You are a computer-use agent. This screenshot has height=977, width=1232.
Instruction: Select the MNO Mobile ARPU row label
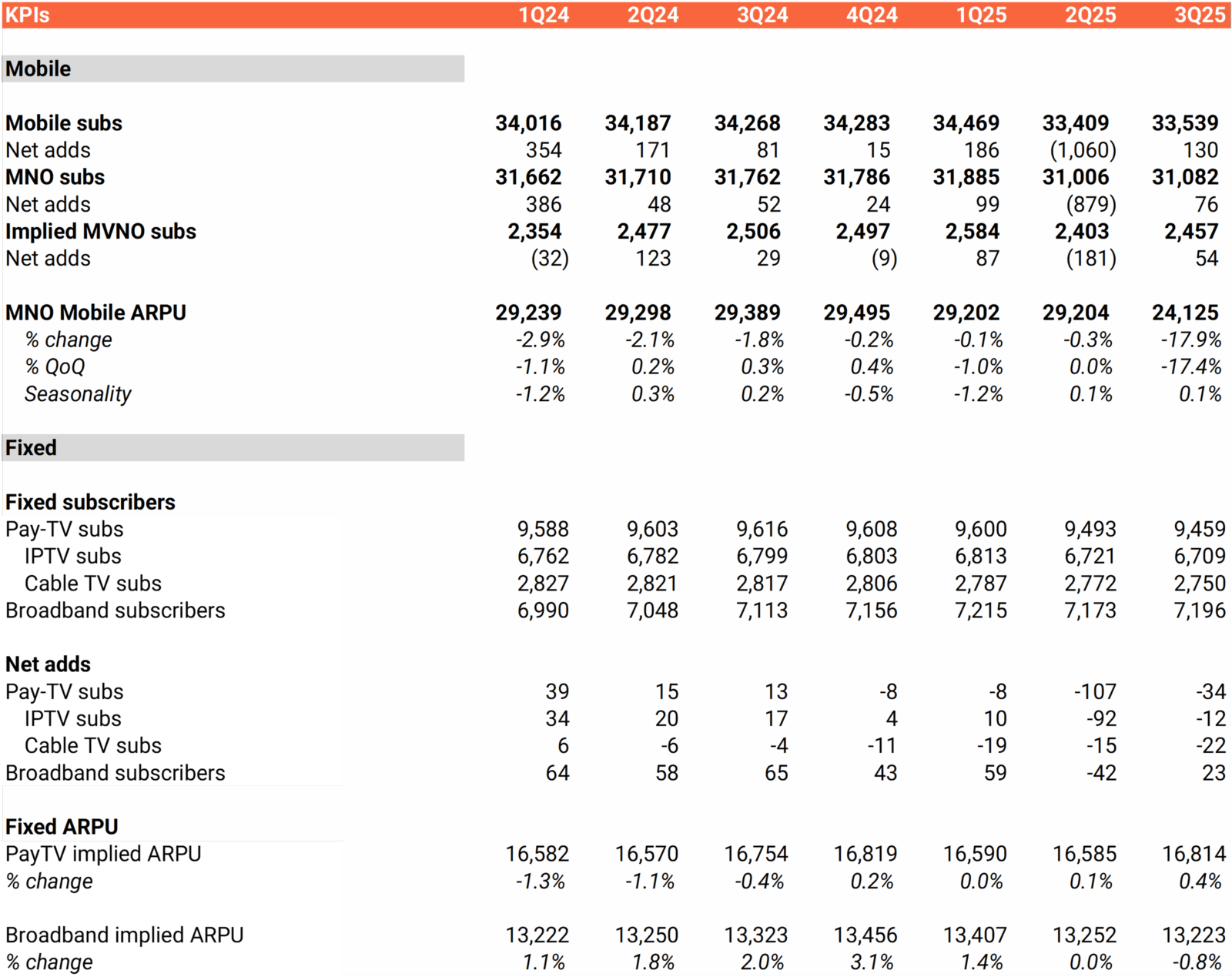click(x=95, y=313)
